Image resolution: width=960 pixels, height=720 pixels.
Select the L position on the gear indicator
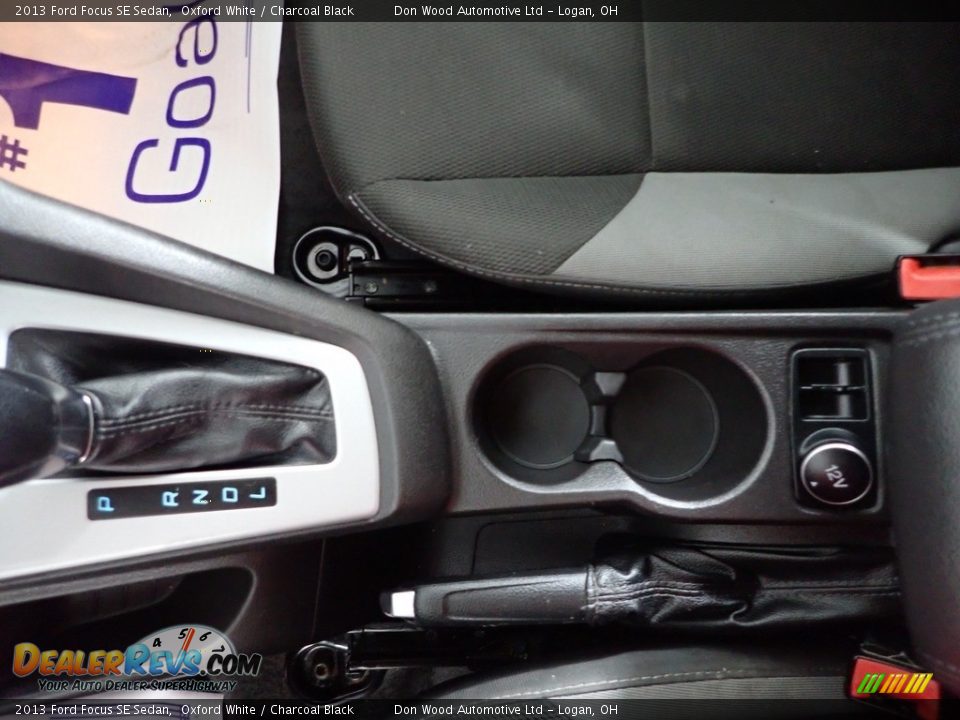click(259, 493)
